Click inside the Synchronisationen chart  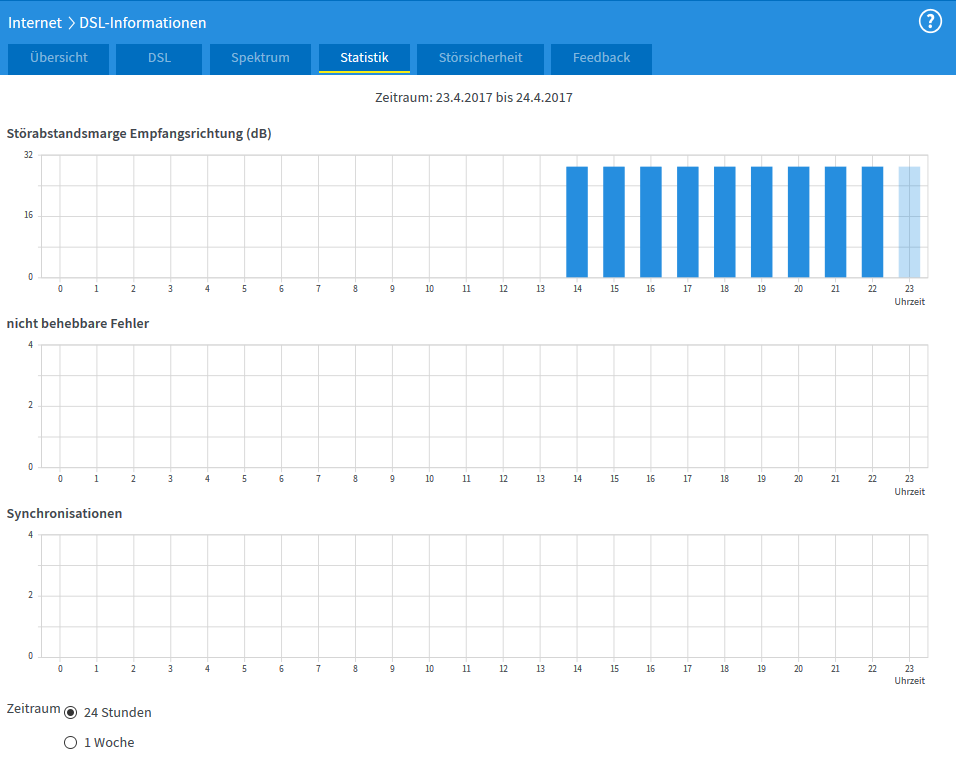point(484,596)
